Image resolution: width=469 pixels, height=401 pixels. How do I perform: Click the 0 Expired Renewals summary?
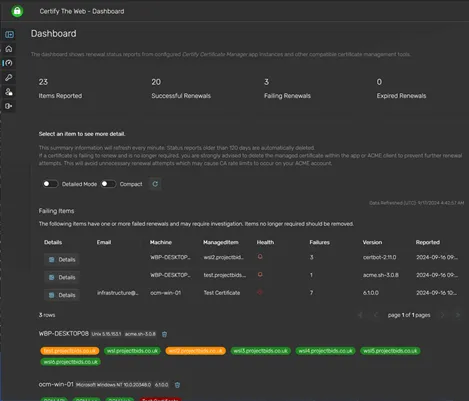pyautogui.click(x=401, y=89)
